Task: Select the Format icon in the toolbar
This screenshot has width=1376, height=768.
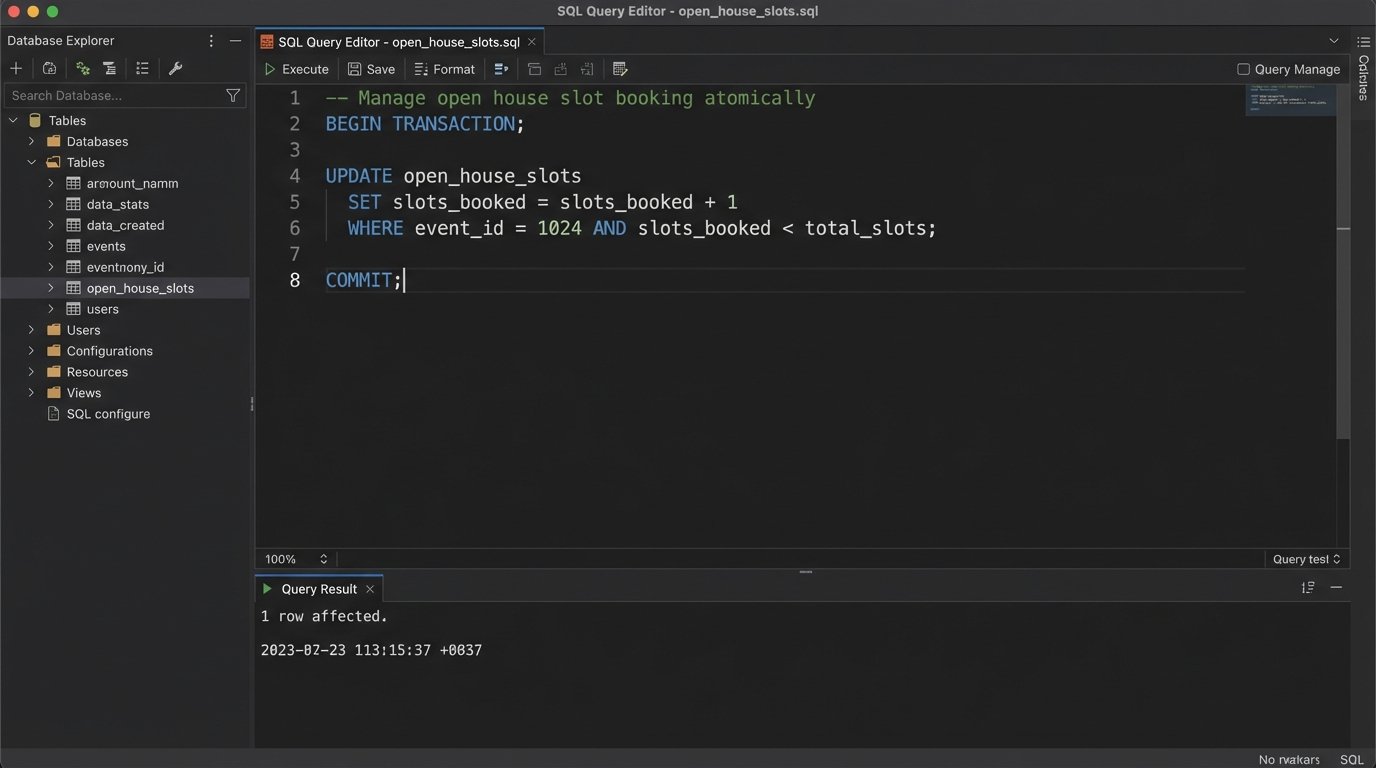Action: pos(421,68)
